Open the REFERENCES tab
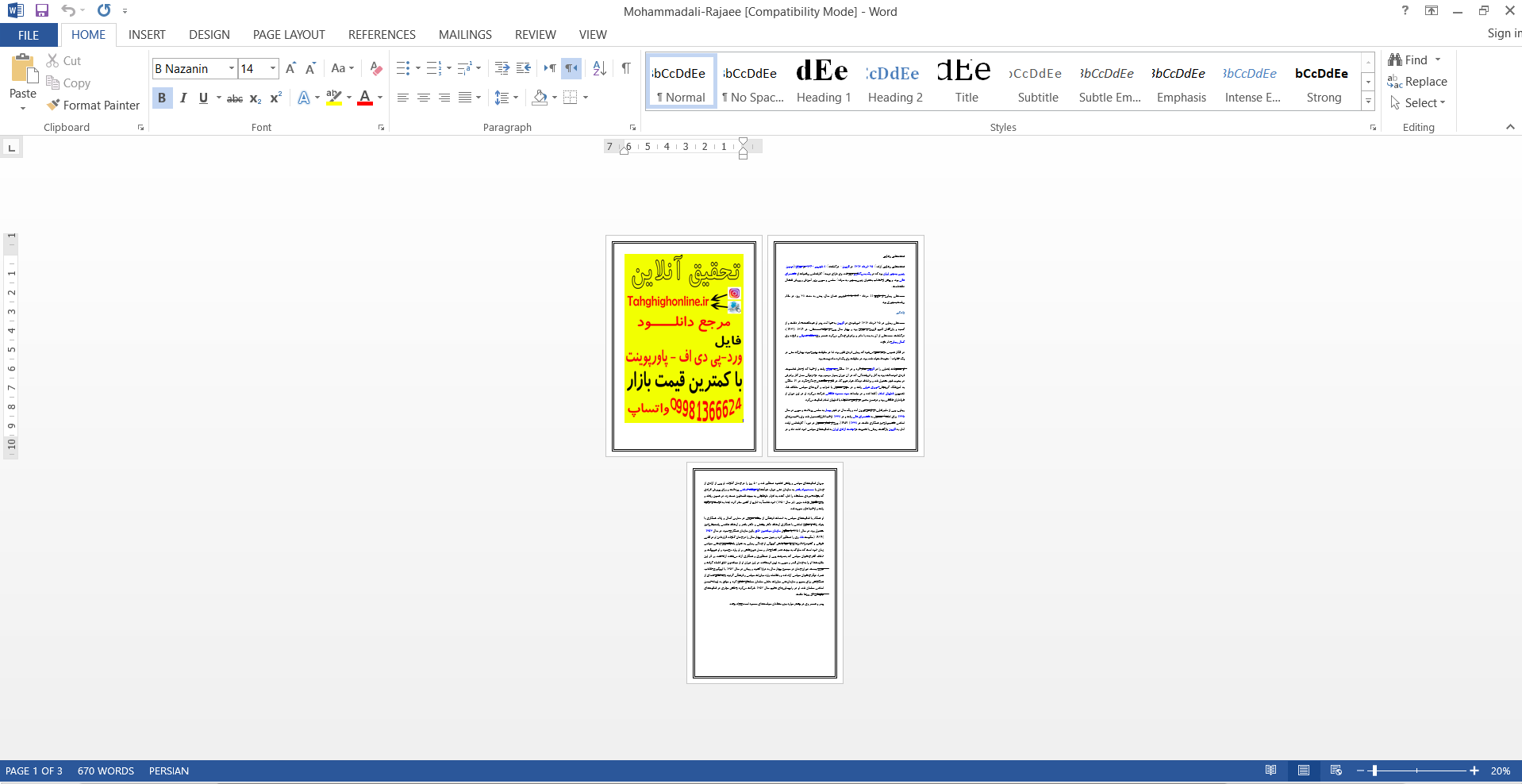 [x=382, y=35]
